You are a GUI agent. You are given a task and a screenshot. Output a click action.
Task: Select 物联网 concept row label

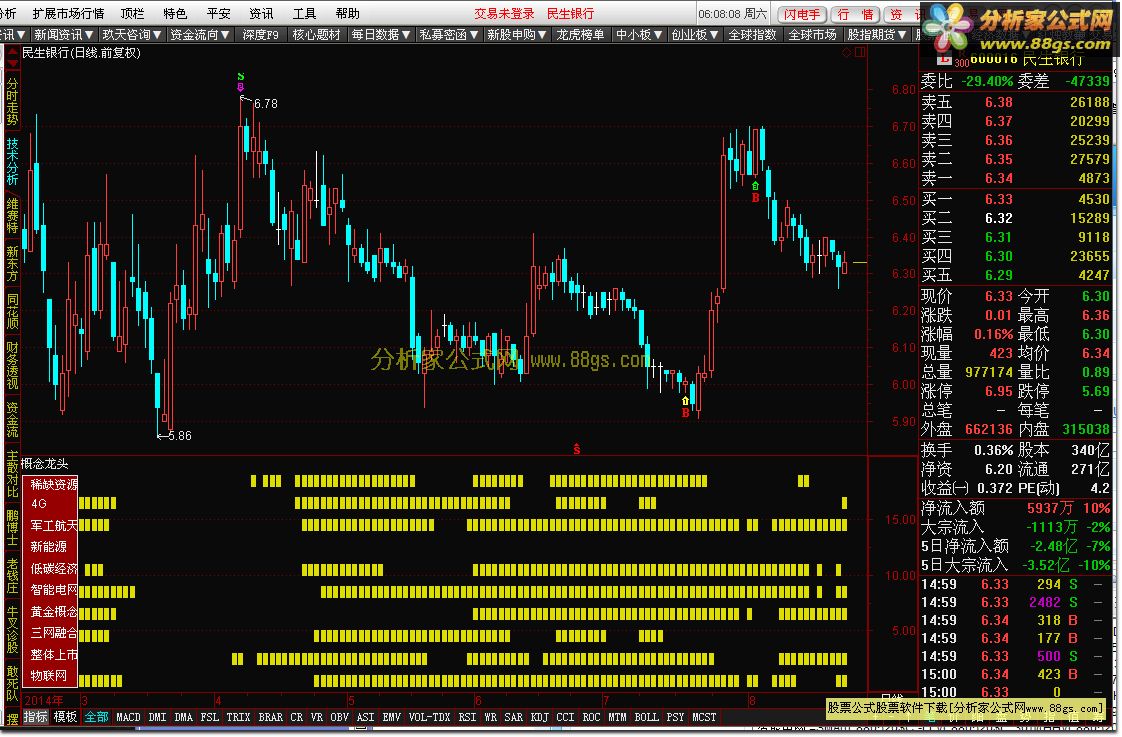pos(49,675)
